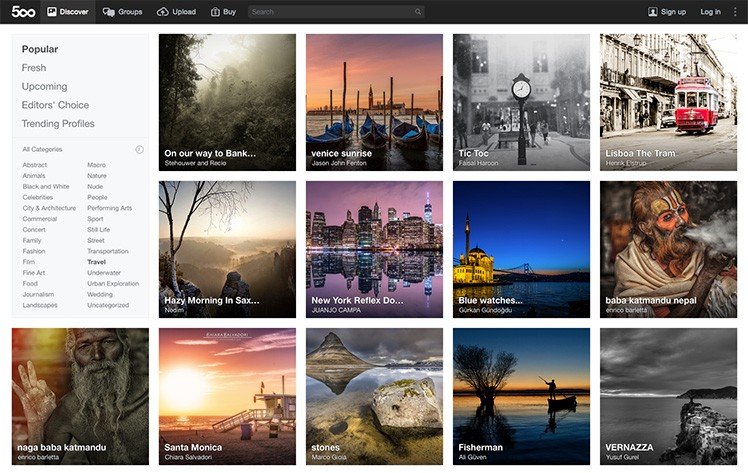
Task: Open Trending Profiles in the sidebar
Action: click(x=58, y=124)
